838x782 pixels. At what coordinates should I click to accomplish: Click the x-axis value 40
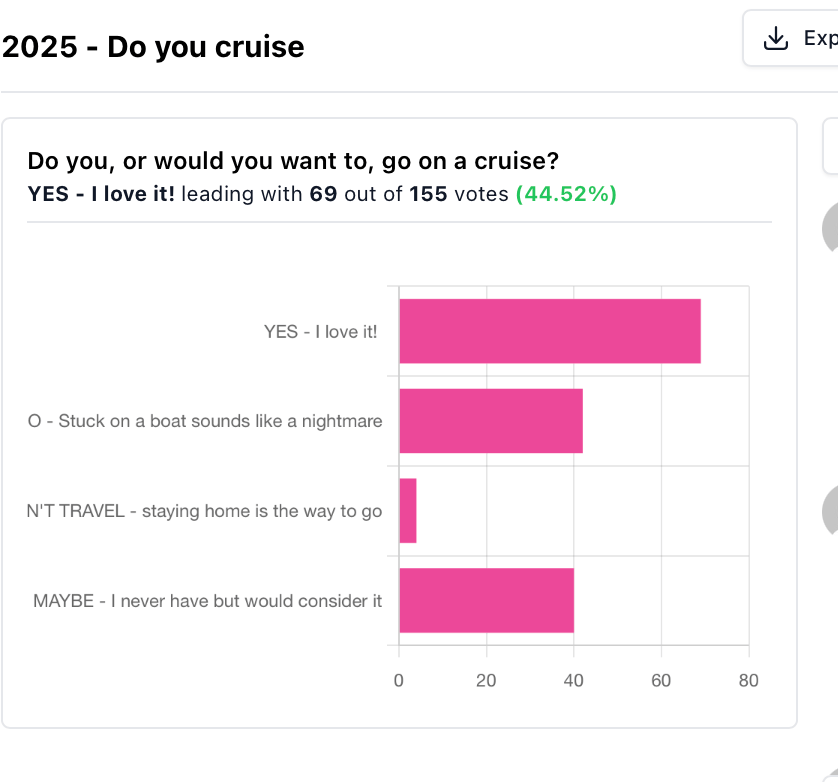click(573, 680)
